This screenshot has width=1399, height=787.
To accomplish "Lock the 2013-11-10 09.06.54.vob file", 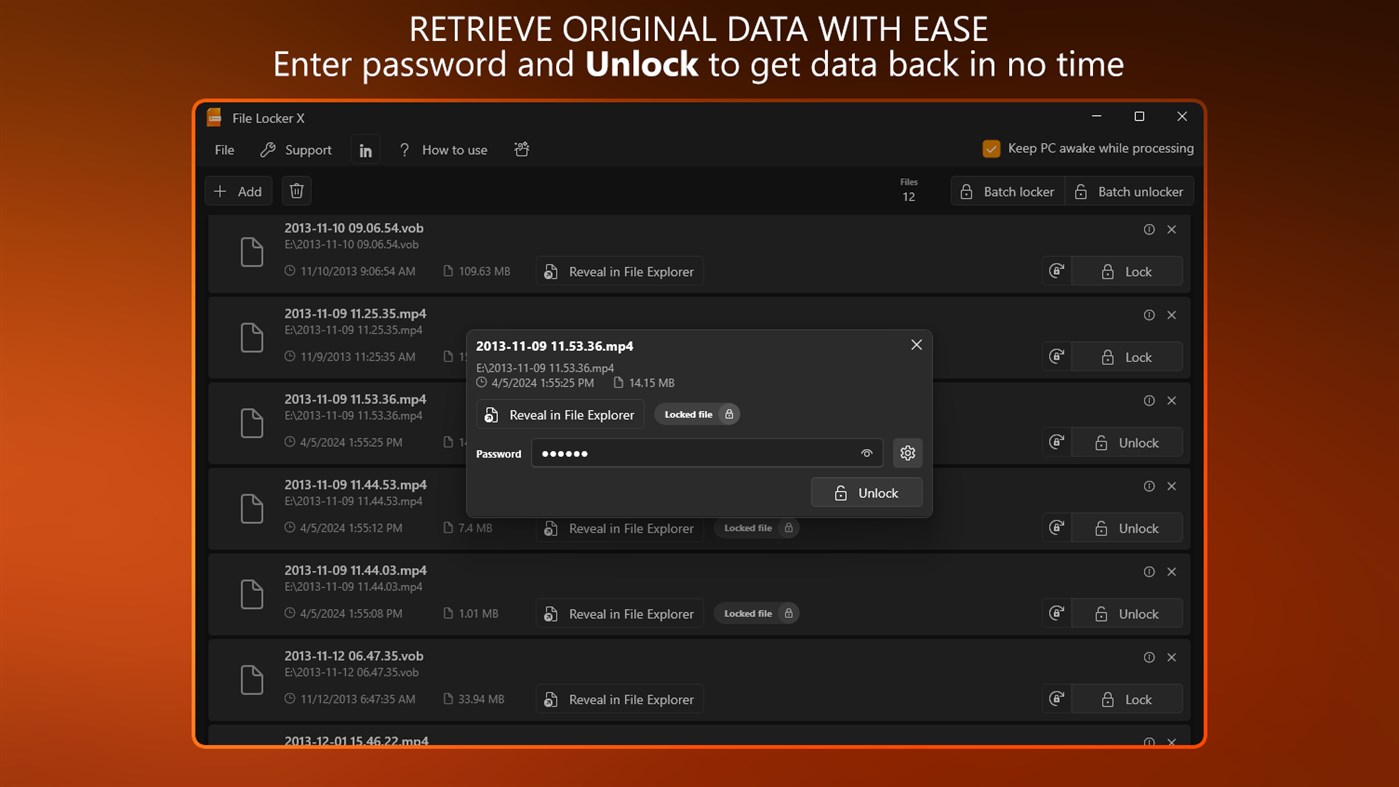I will [1127, 270].
